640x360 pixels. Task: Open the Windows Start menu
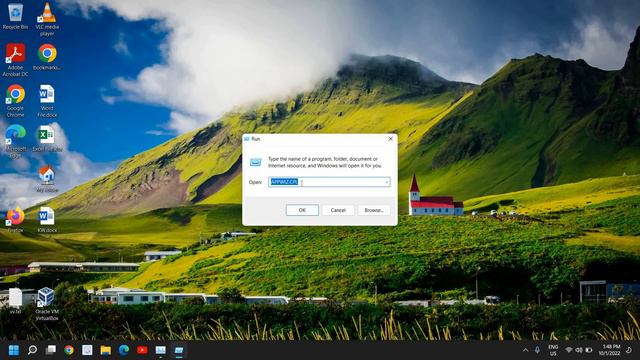(x=14, y=350)
